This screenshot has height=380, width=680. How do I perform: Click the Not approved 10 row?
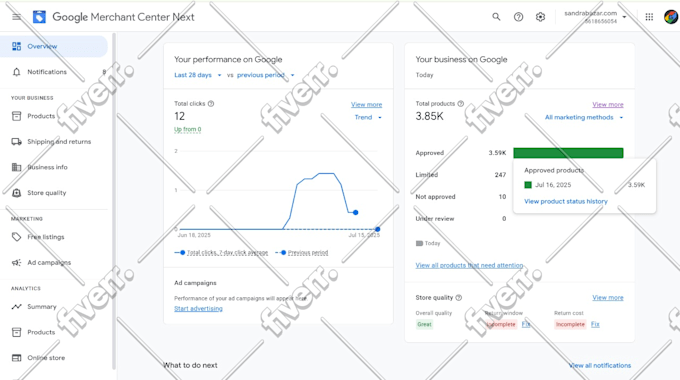click(x=461, y=197)
